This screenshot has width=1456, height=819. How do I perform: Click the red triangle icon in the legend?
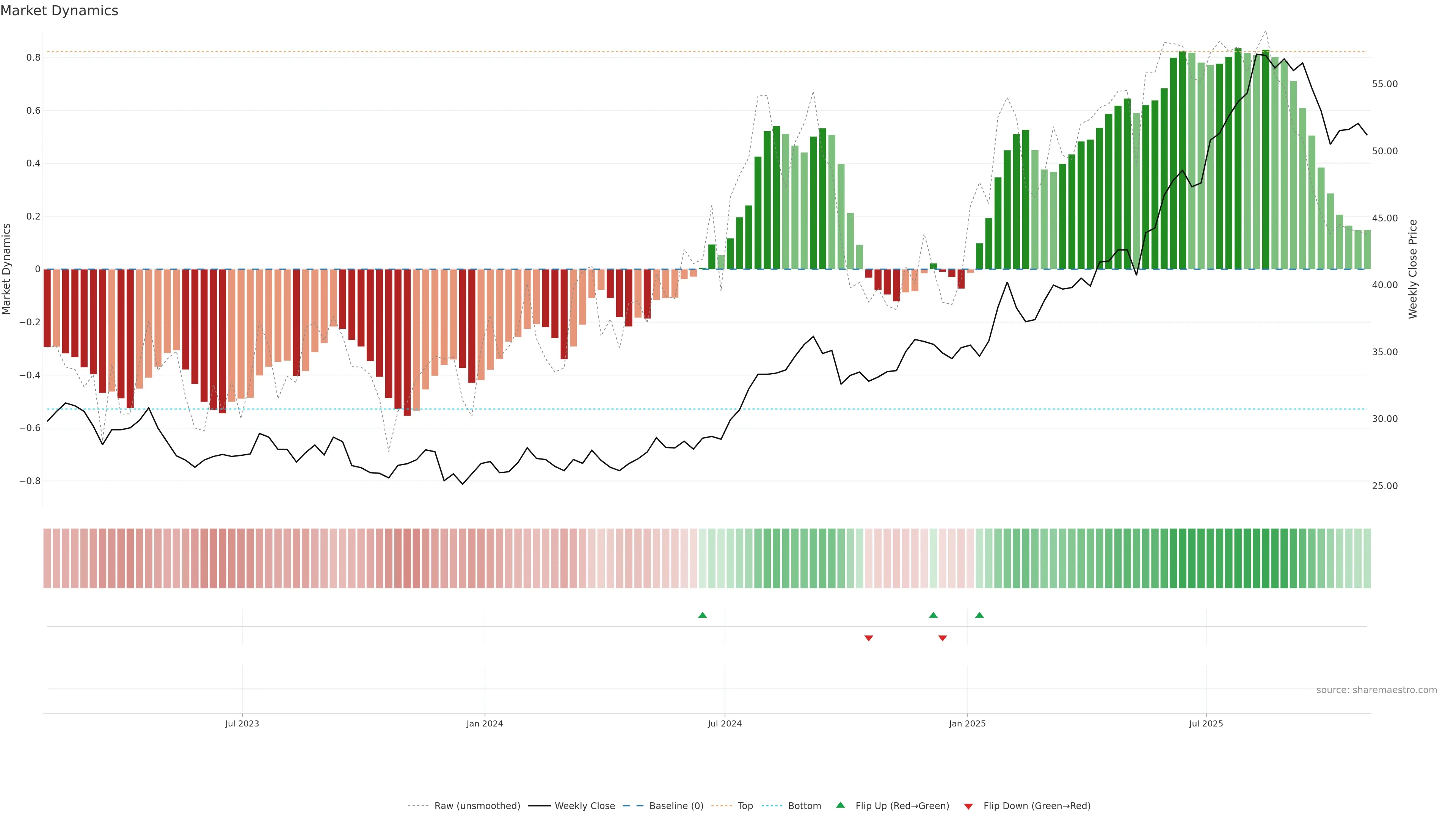click(968, 806)
